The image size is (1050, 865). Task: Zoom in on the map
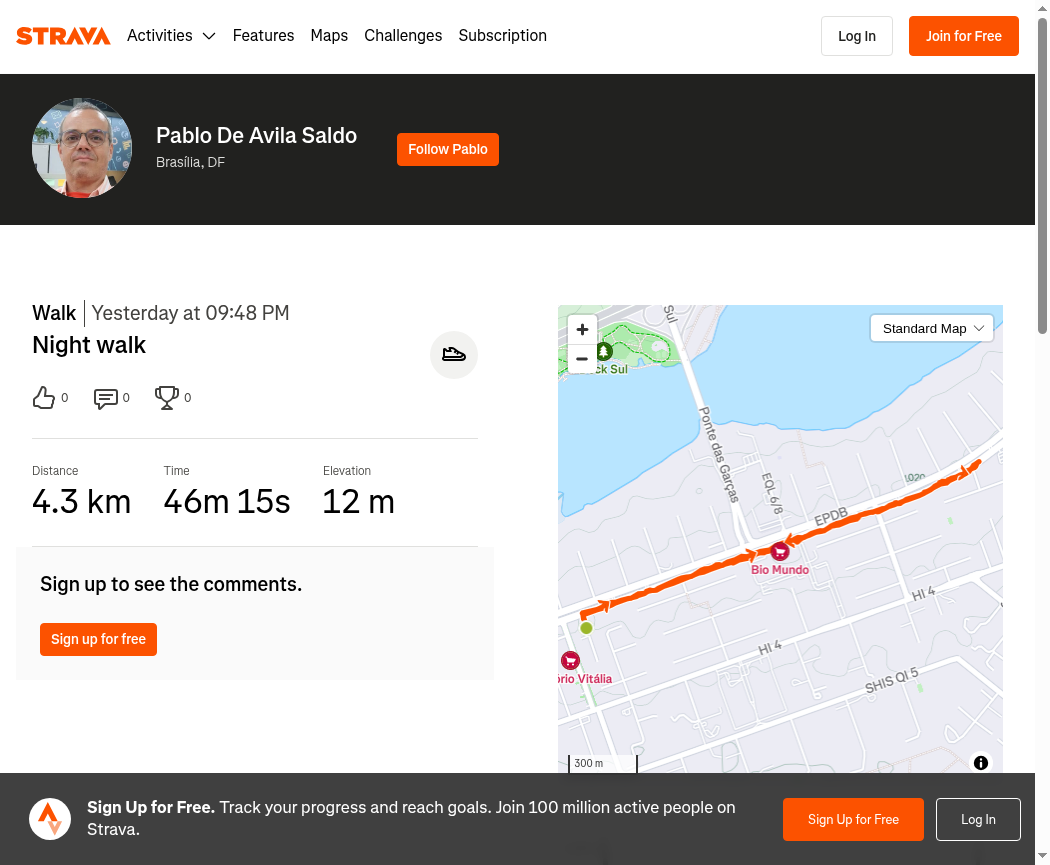click(583, 329)
